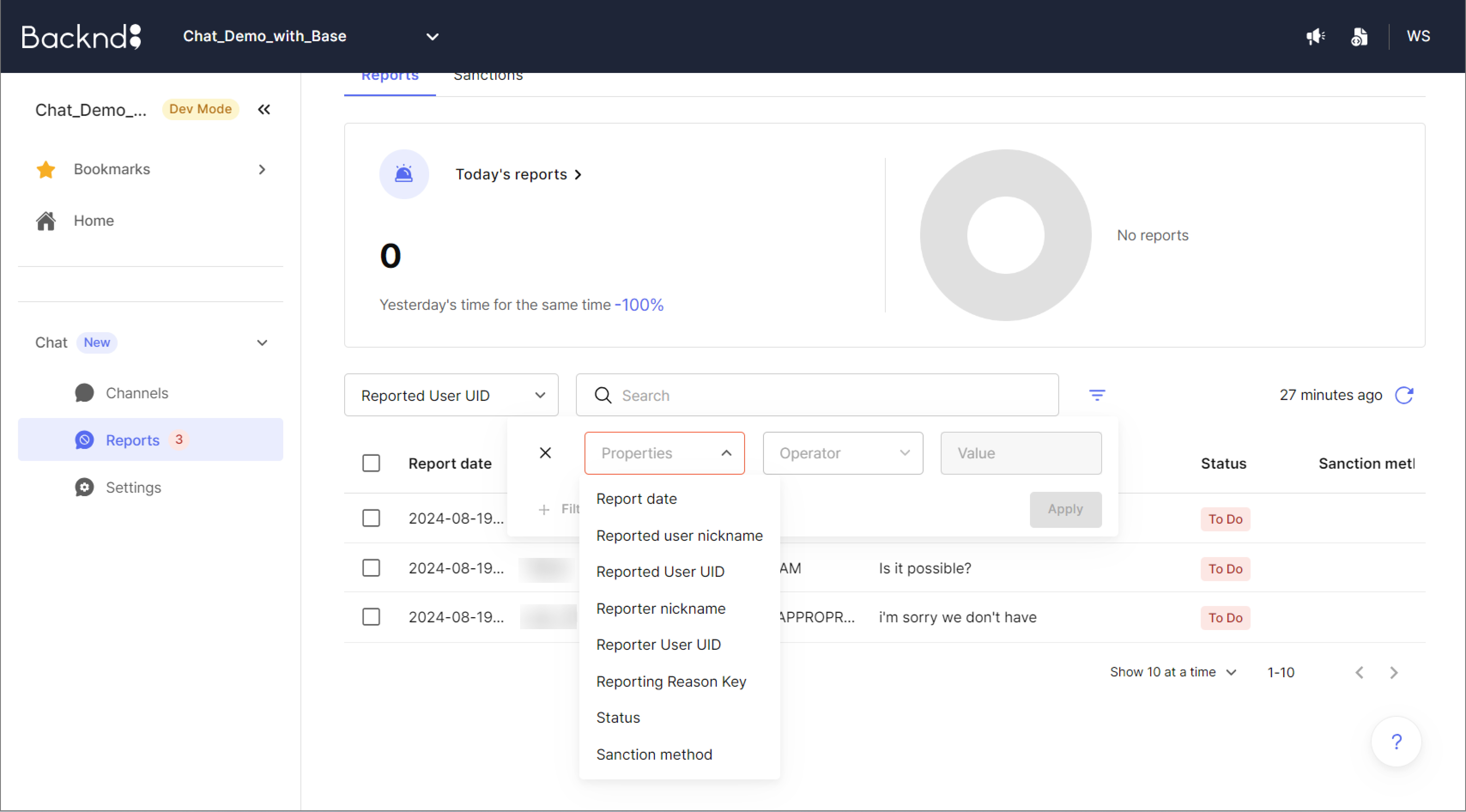Click the 'Is it possible?' message cell

coord(925,568)
